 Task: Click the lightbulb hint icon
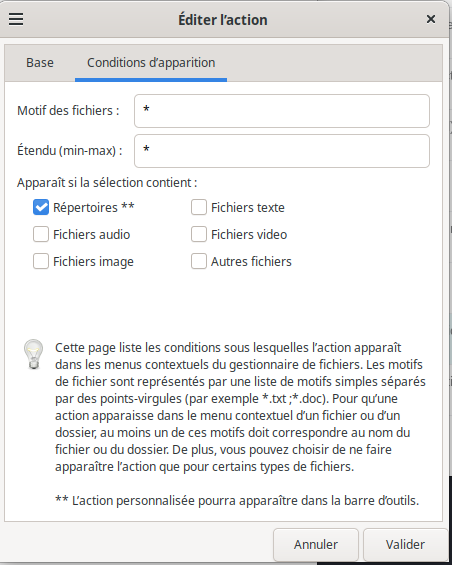[34, 354]
